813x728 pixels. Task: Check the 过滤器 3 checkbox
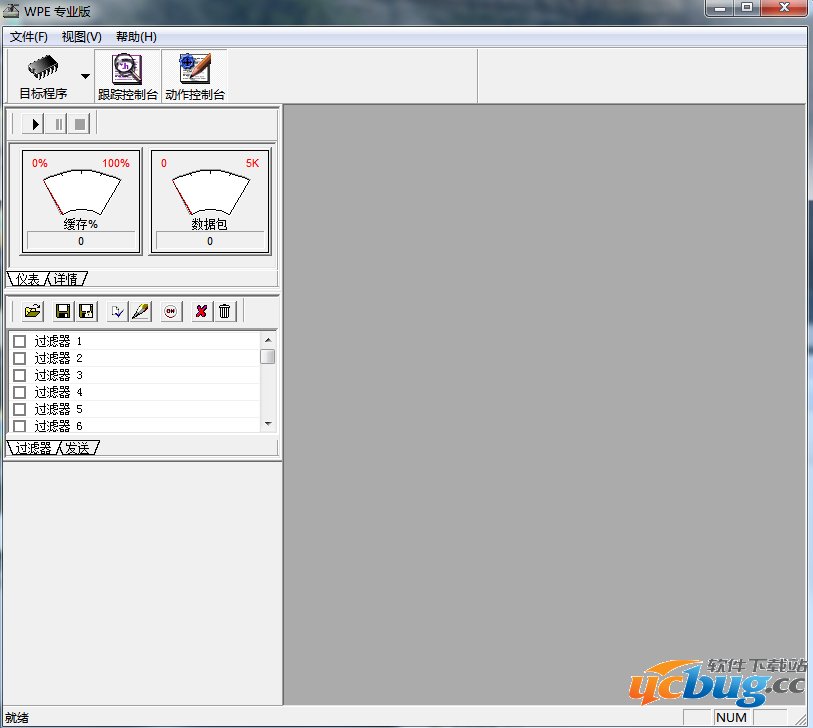click(x=20, y=375)
